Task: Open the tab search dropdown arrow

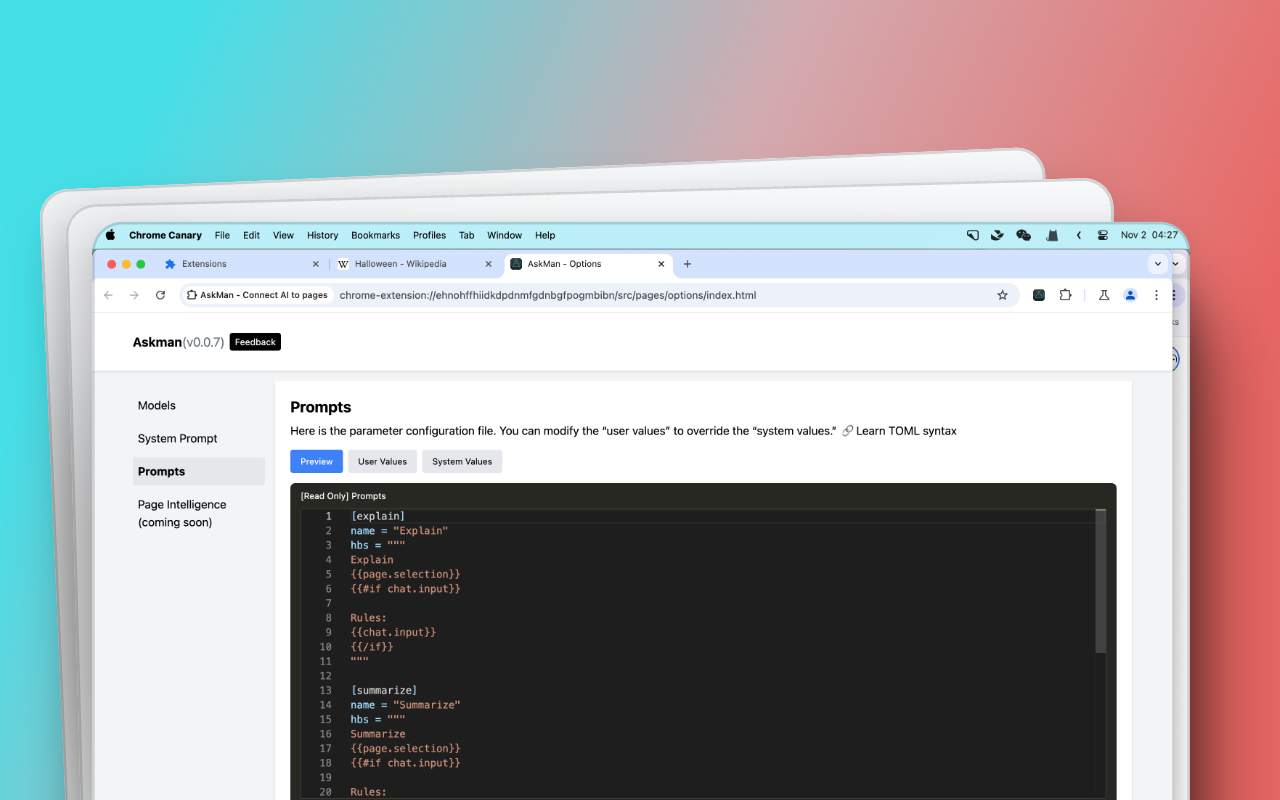Action: [x=1158, y=264]
